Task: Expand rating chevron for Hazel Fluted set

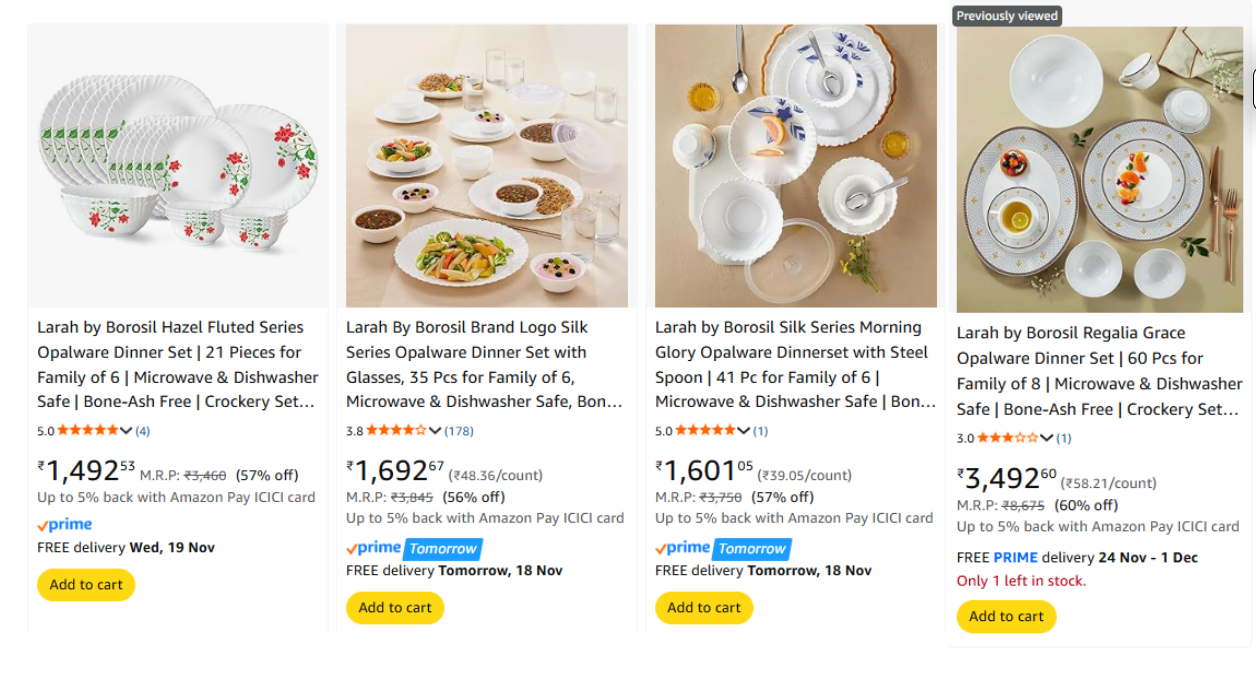Action: (x=126, y=431)
